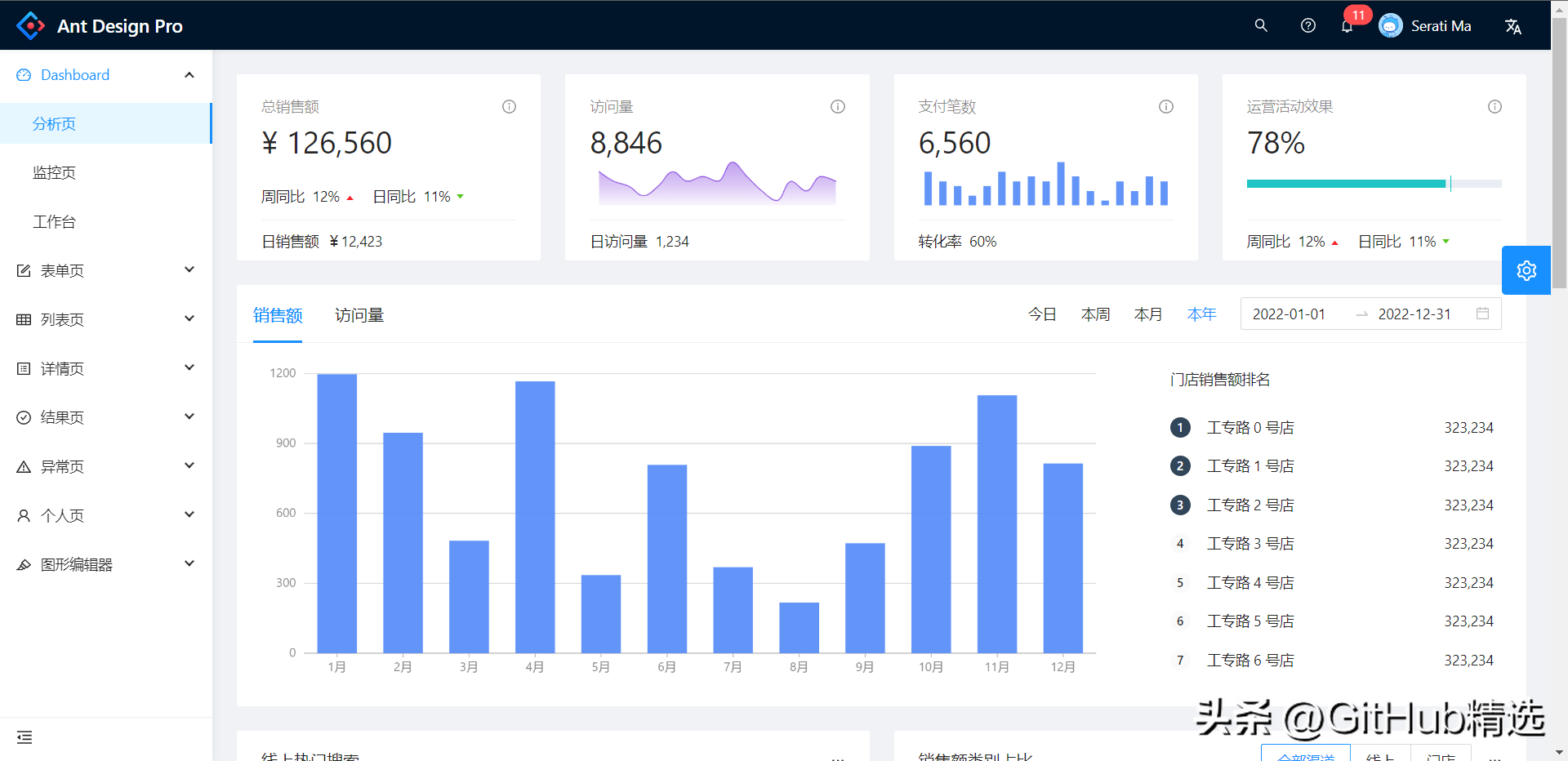1568x761 pixels.
Task: Select the 今日 time range filter
Action: pos(1042,314)
